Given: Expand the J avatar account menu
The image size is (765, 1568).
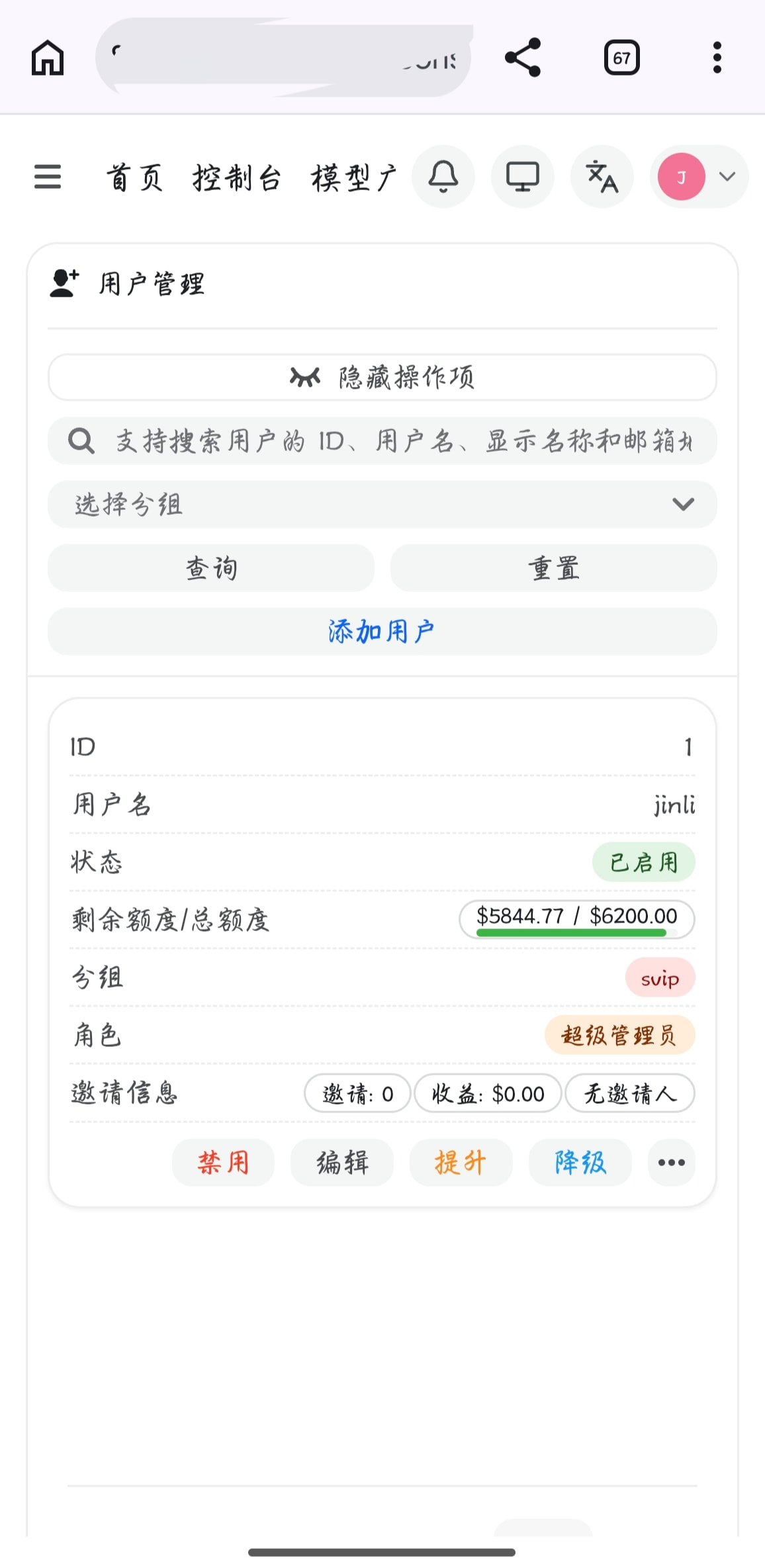Looking at the screenshot, I should (x=699, y=177).
